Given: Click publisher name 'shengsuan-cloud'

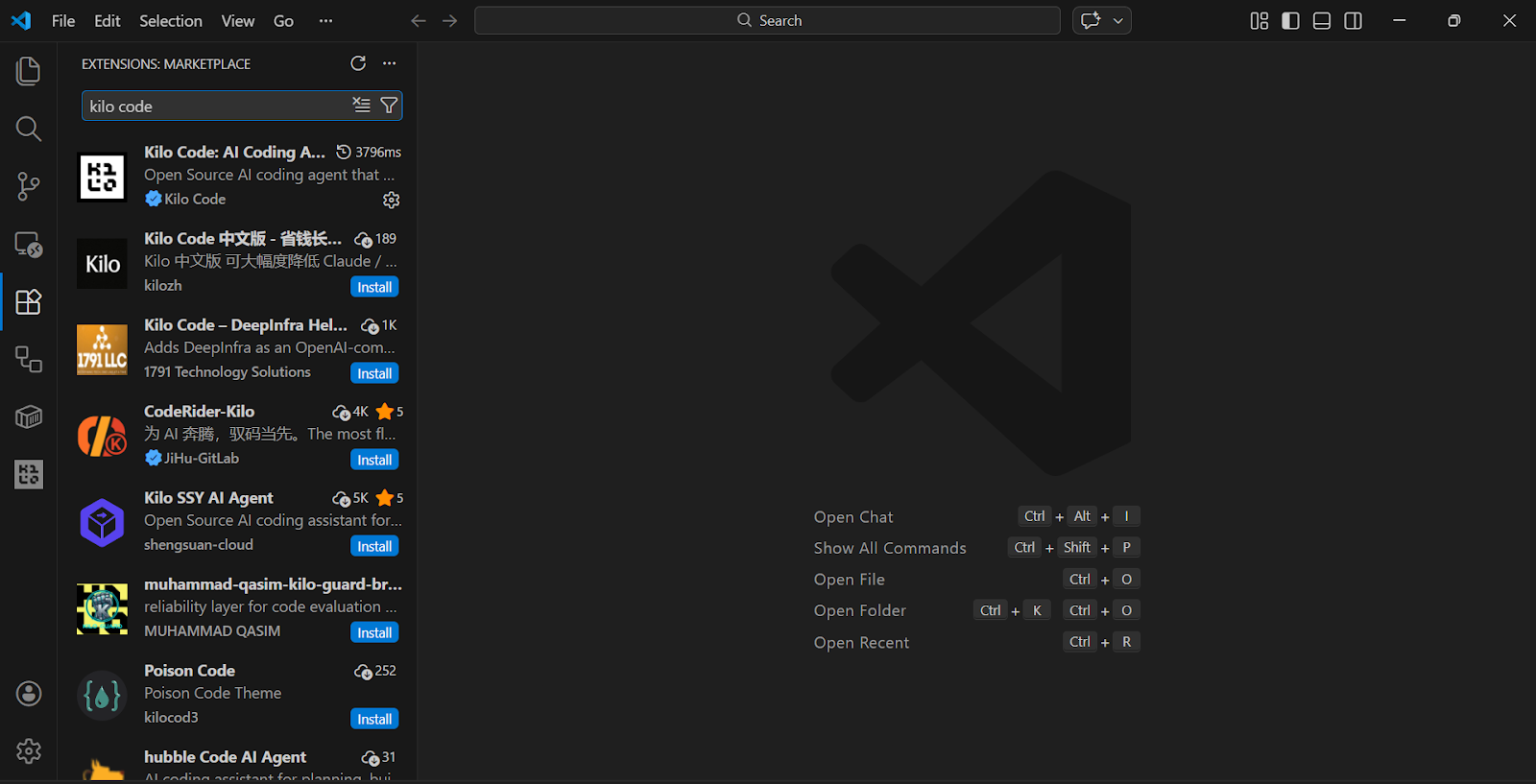Looking at the screenshot, I should pos(199,544).
